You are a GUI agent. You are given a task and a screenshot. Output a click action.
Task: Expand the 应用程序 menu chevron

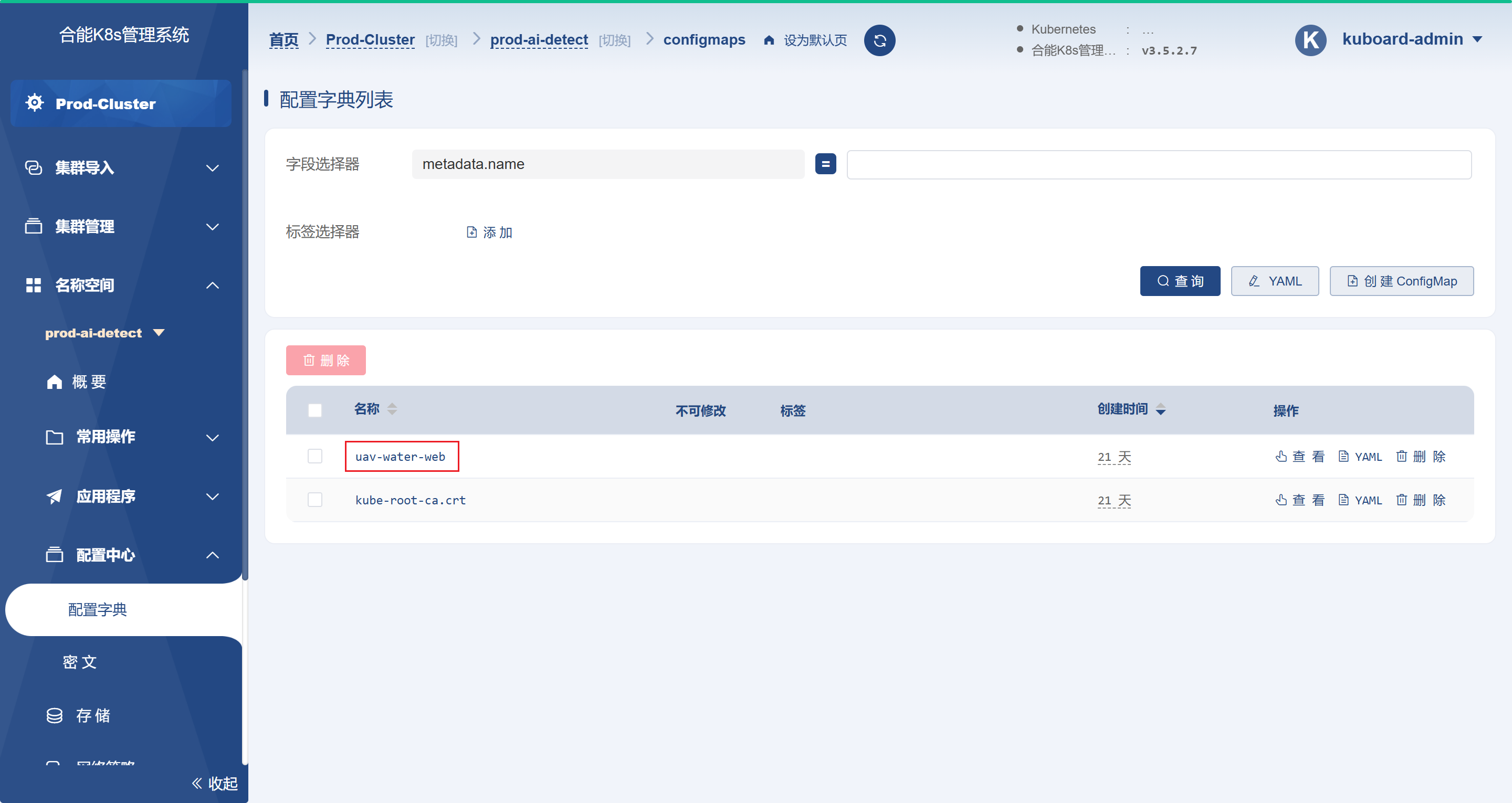(x=213, y=496)
